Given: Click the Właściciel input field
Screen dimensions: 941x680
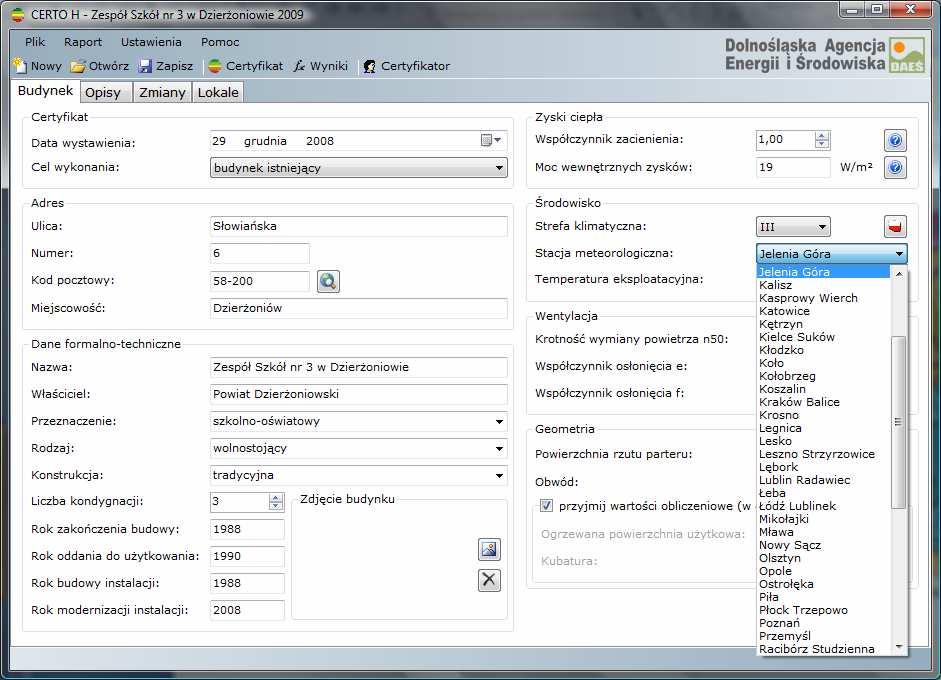Looking at the screenshot, I should [358, 394].
